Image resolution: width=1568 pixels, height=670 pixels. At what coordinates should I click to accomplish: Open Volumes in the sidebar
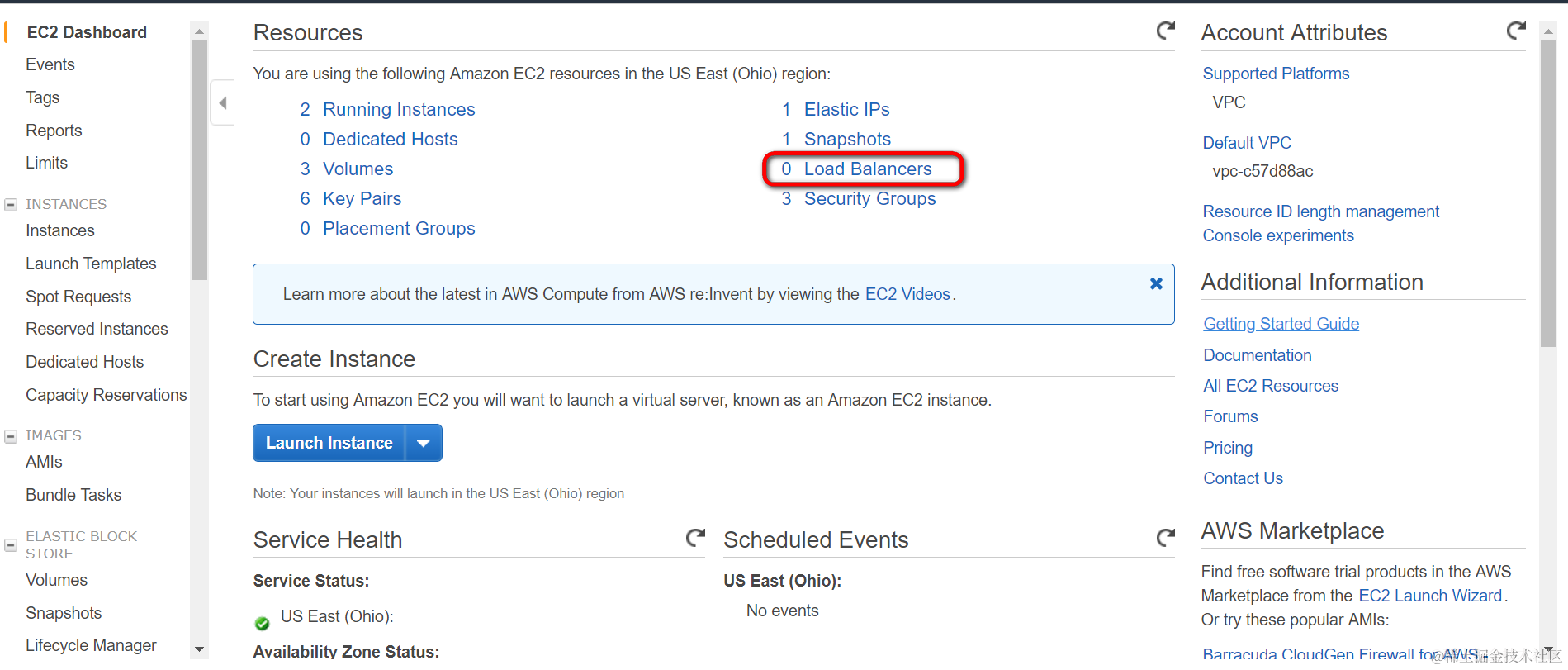(x=56, y=580)
